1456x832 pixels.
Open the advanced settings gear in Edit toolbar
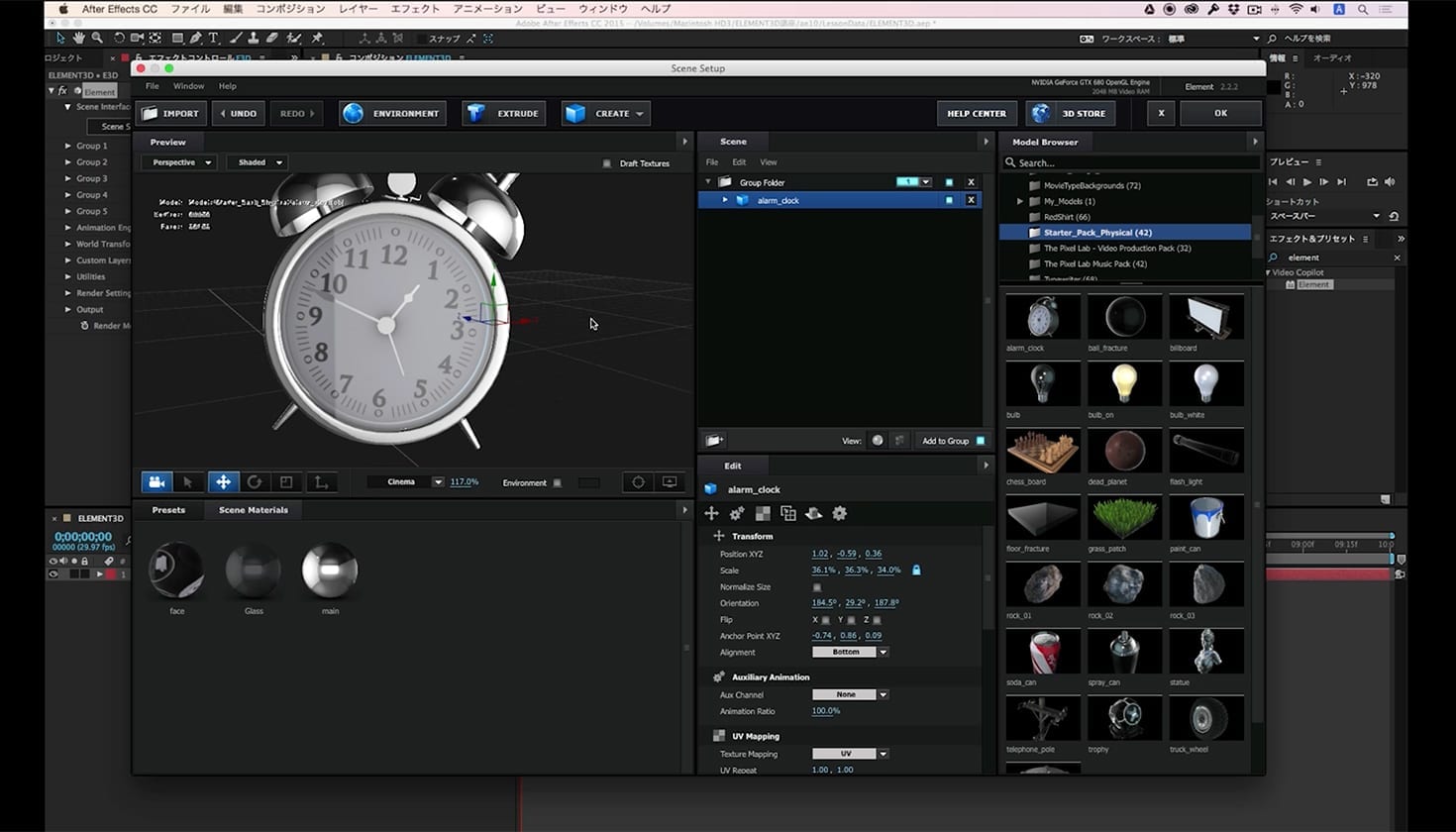[x=840, y=513]
